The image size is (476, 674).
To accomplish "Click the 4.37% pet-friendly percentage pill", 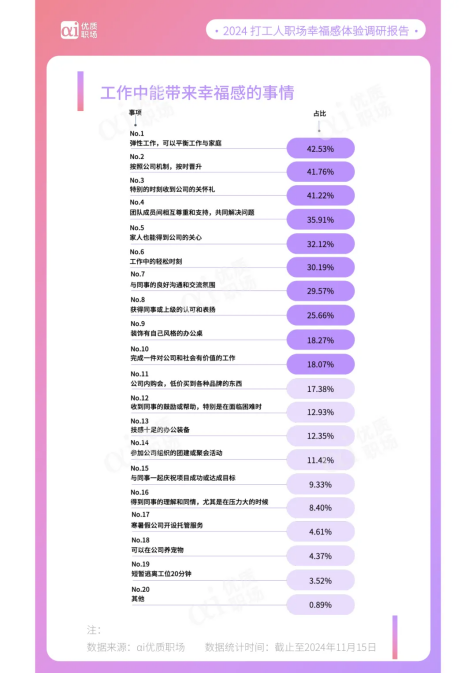I will tap(320, 556).
